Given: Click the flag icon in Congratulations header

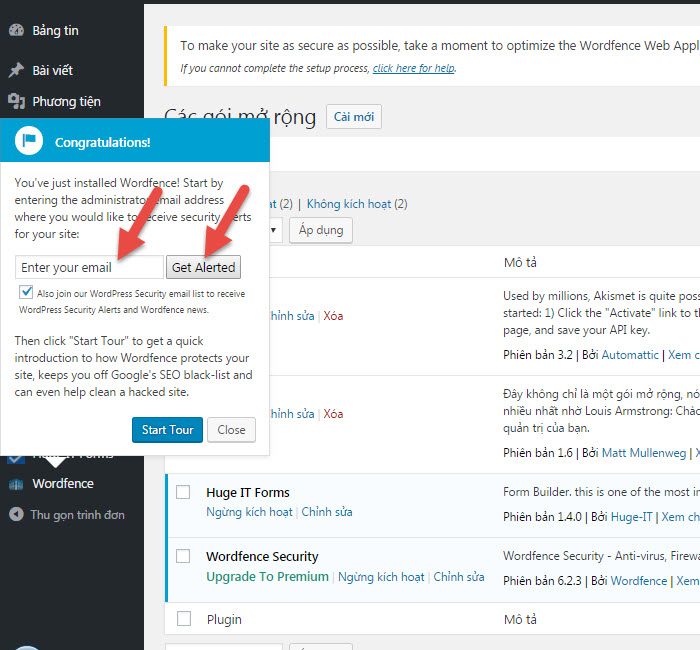Looking at the screenshot, I should [x=29, y=142].
